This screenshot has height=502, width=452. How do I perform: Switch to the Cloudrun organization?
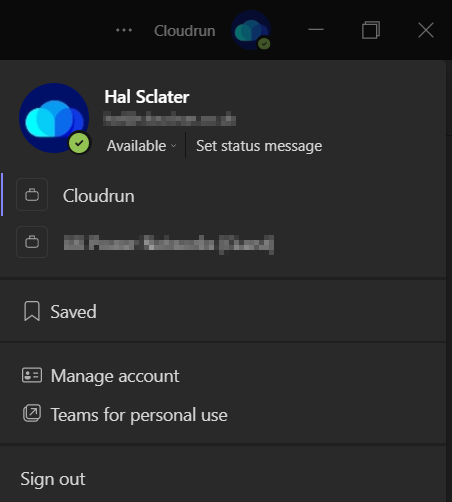[223, 195]
